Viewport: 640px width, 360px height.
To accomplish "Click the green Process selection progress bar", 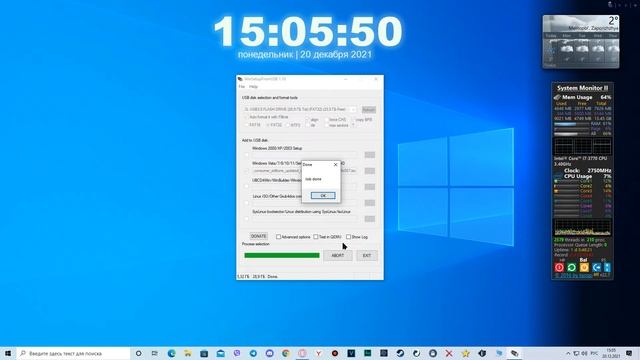I will [x=282, y=256].
